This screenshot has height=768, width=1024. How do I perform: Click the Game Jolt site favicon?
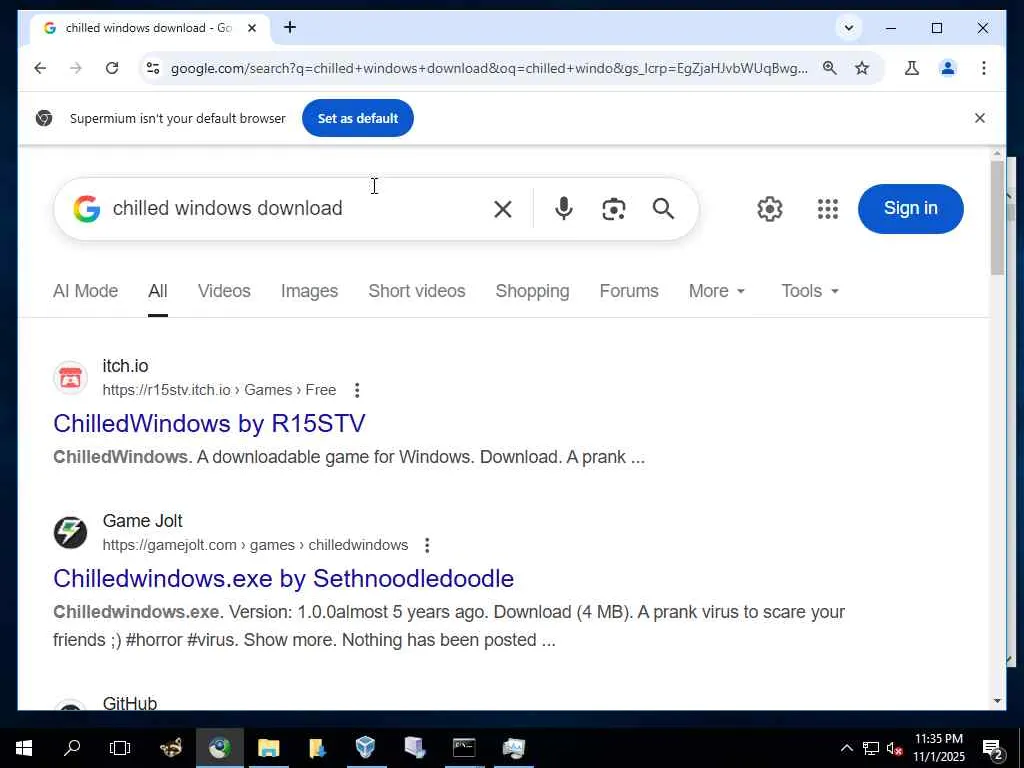(x=70, y=533)
